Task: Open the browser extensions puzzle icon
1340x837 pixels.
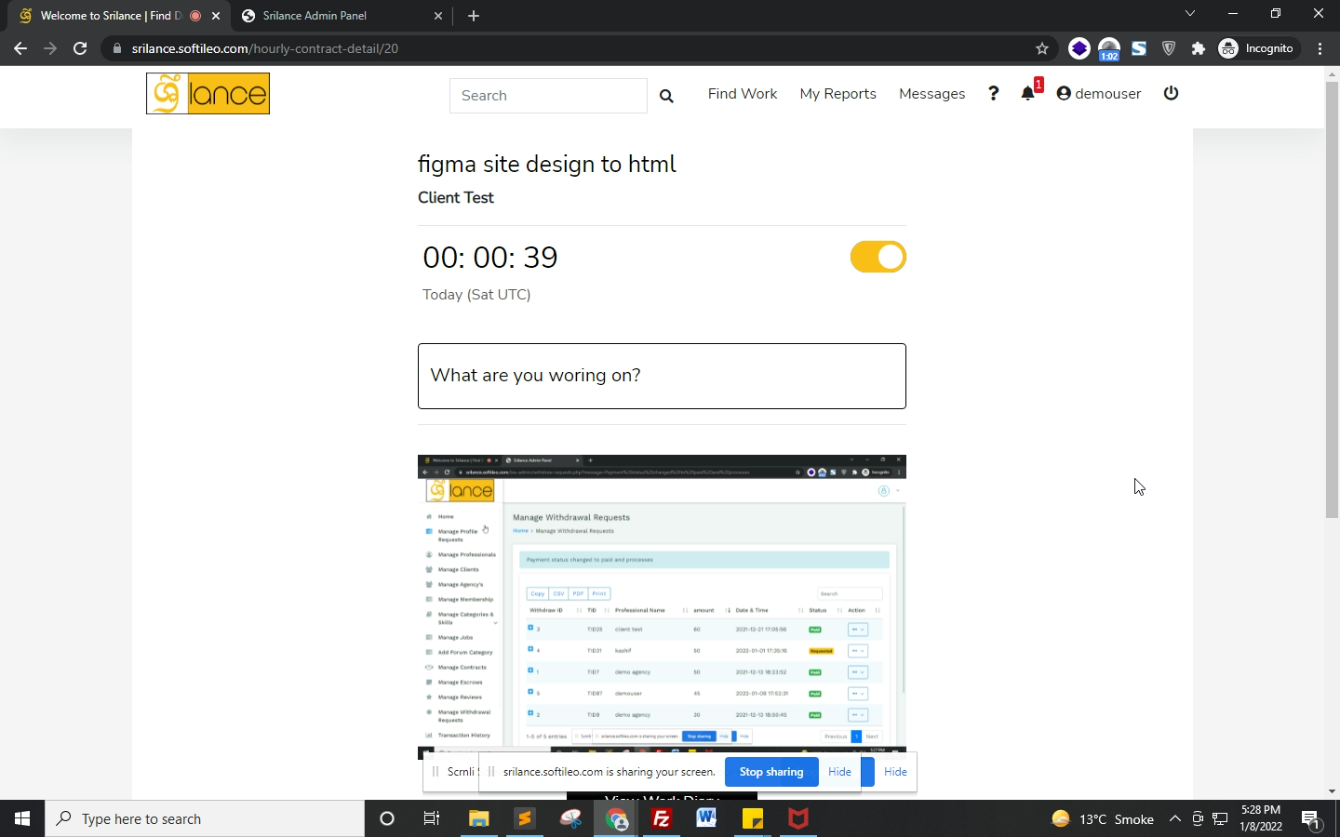Action: point(1198,48)
